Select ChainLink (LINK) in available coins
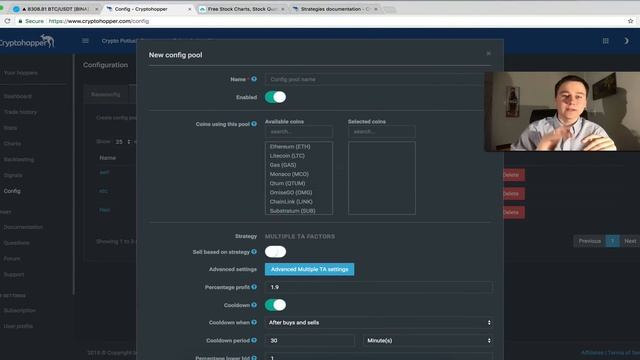This screenshot has width=640, height=360. pyautogui.click(x=291, y=202)
